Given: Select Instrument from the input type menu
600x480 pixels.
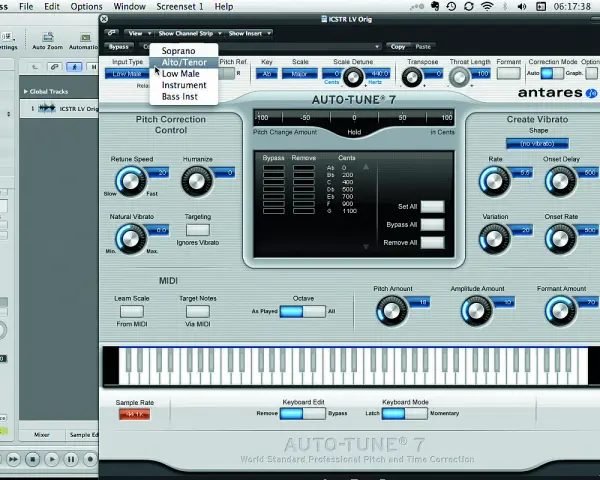Looking at the screenshot, I should [184, 85].
